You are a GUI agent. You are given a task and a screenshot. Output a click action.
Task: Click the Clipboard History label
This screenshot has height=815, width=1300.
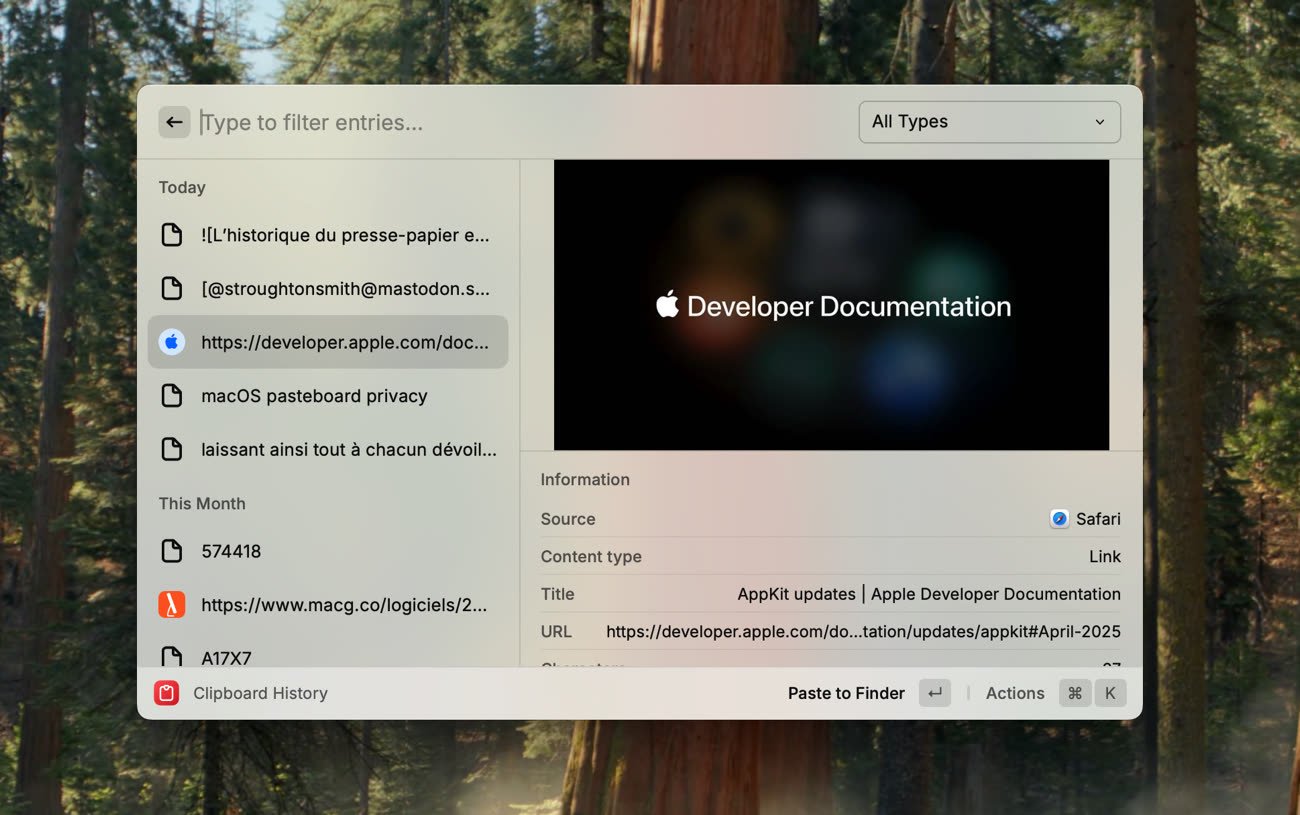(x=260, y=693)
